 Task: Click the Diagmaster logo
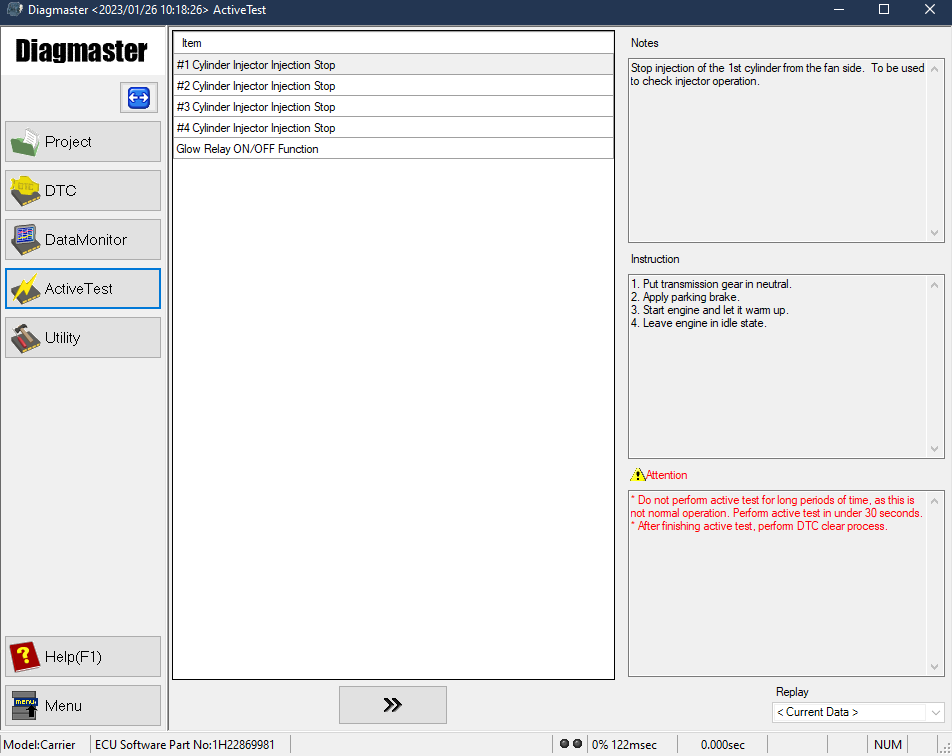tap(81, 50)
